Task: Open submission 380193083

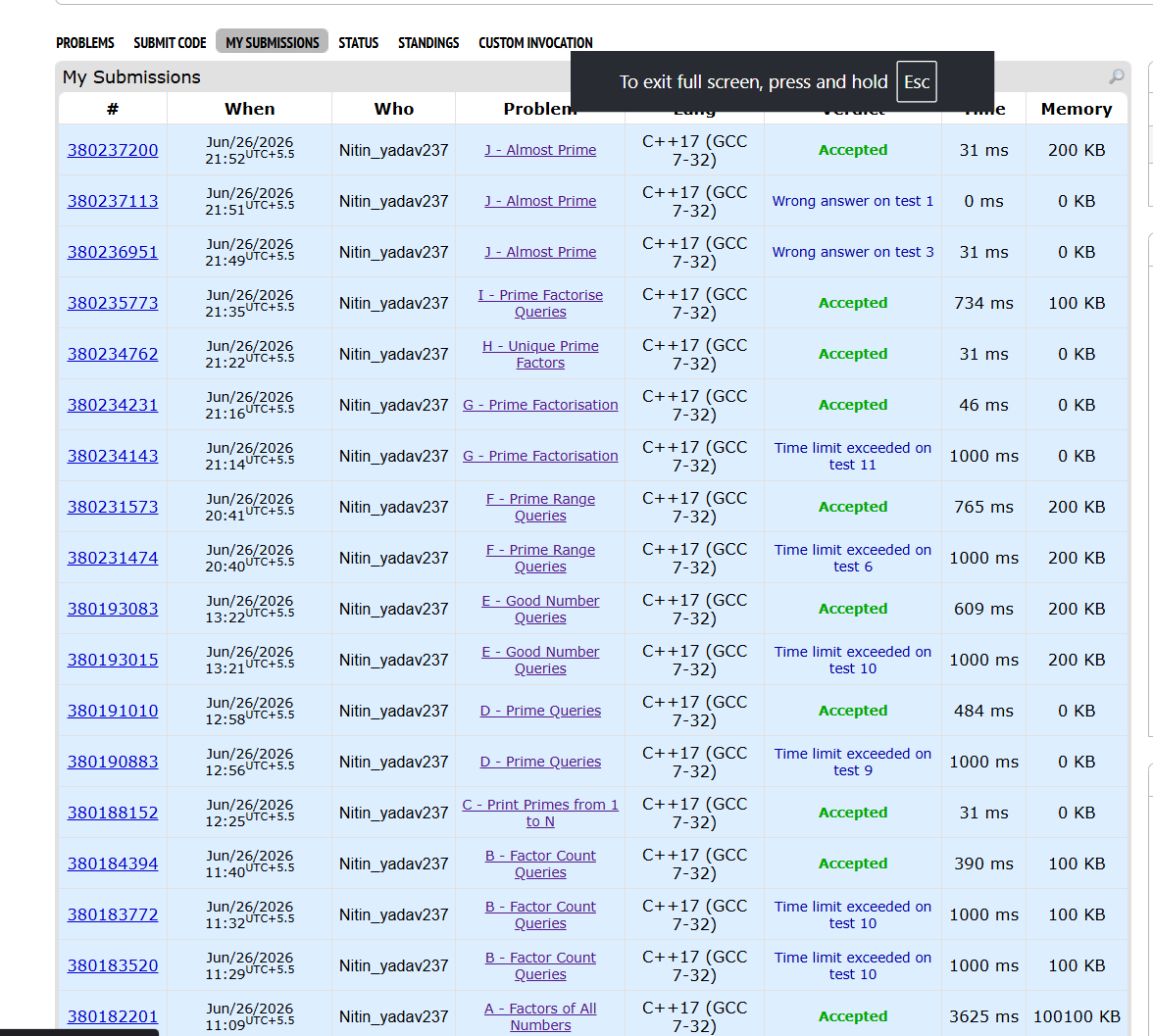Action: (x=113, y=609)
